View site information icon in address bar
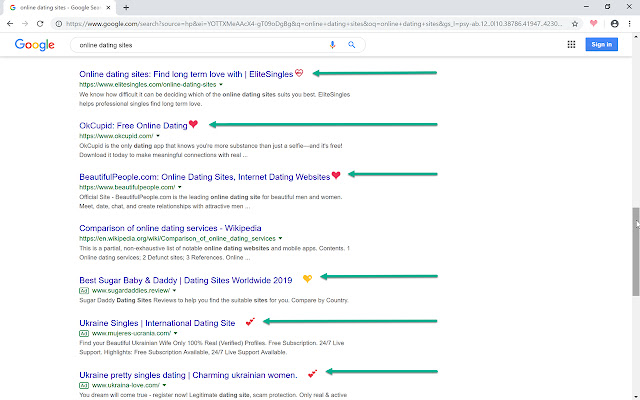 point(59,24)
